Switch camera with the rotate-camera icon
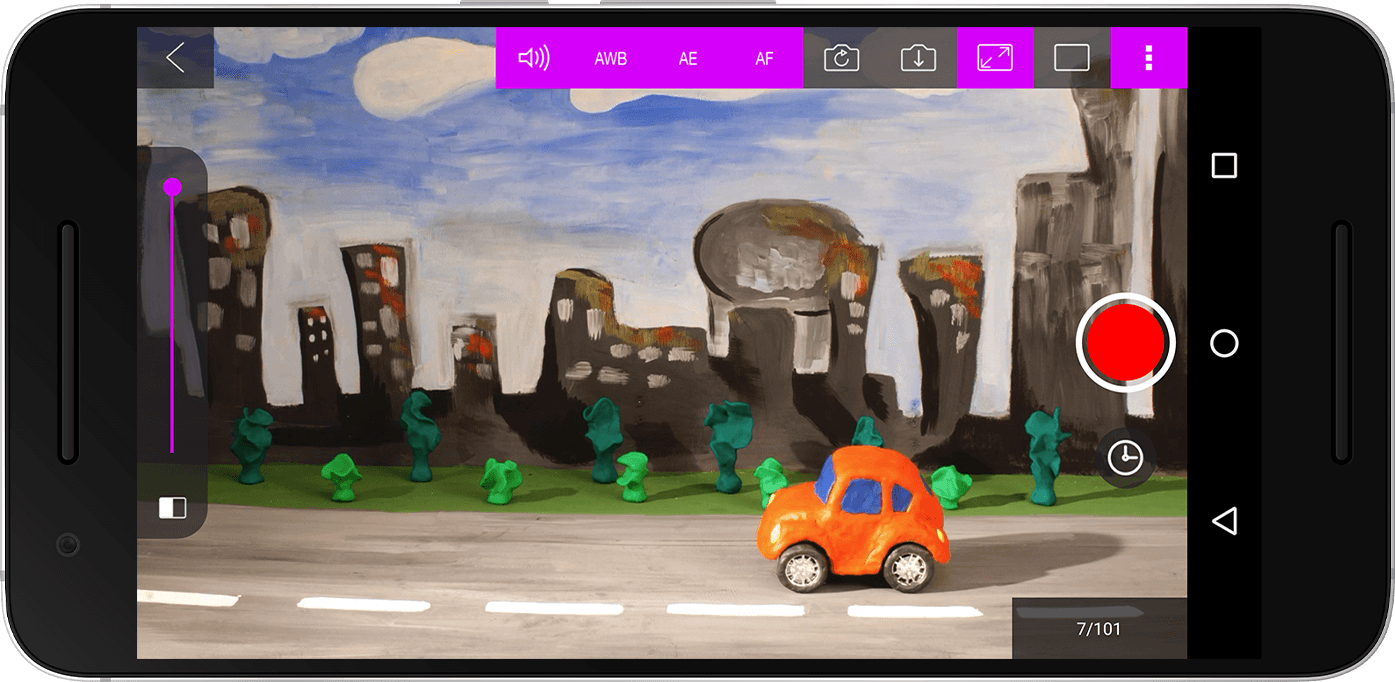Screen dimensions: 1395x682 842,58
